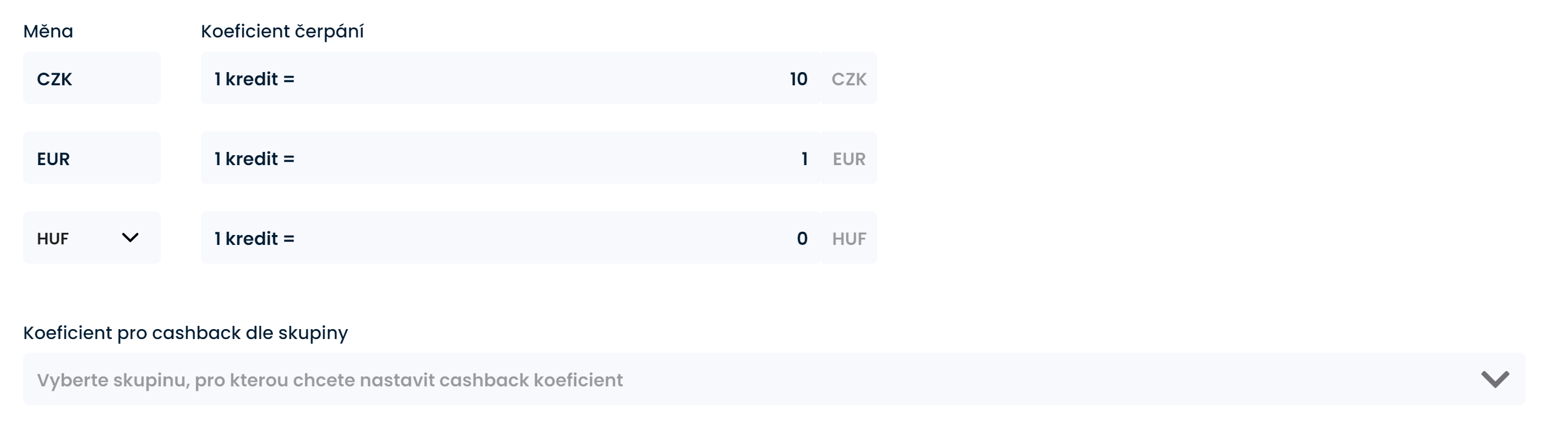Click the grey EUR unit suffix
Viewport: 1568px width, 426px height.
click(x=848, y=159)
